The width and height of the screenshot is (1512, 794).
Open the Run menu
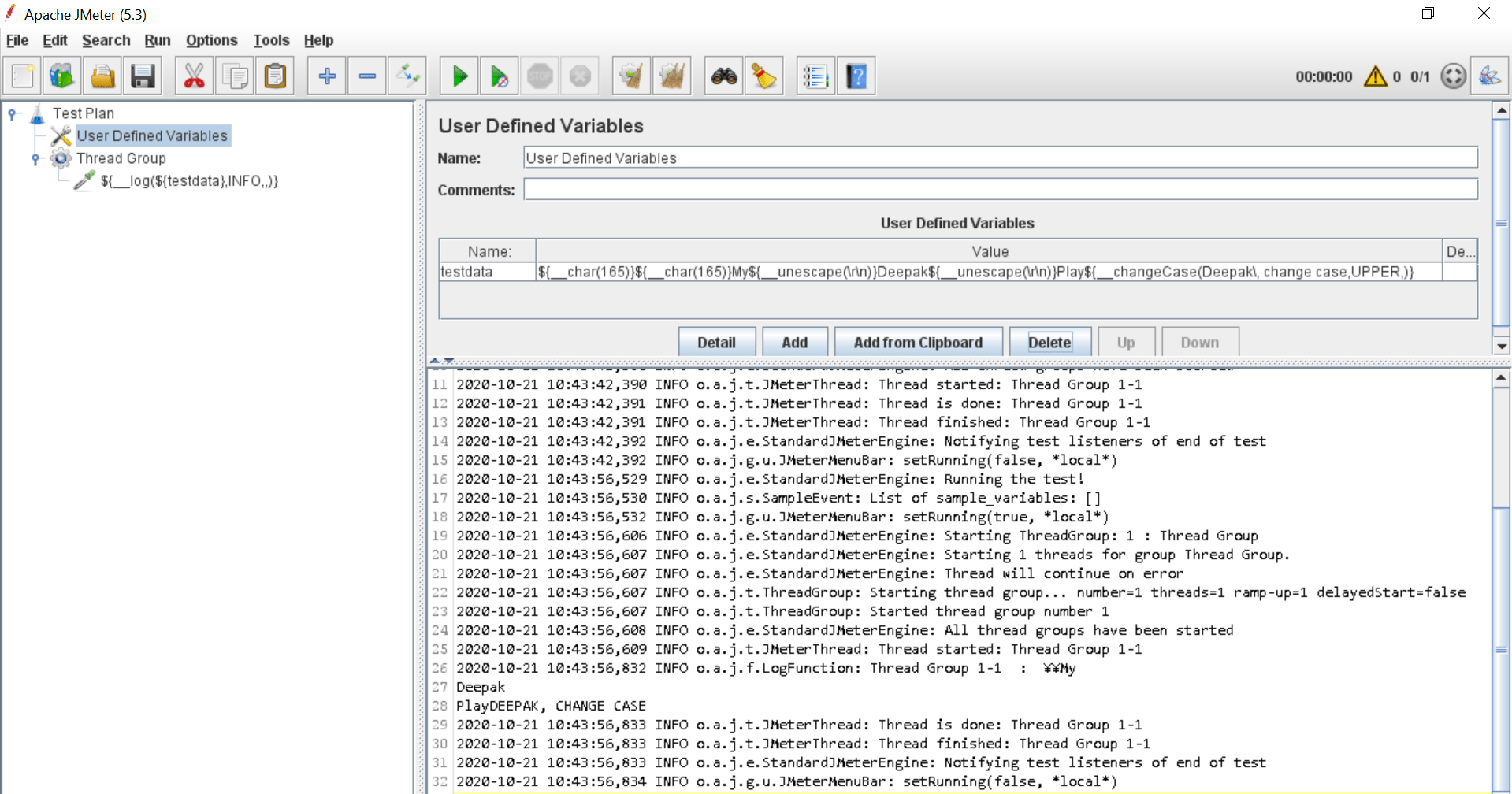pos(158,40)
